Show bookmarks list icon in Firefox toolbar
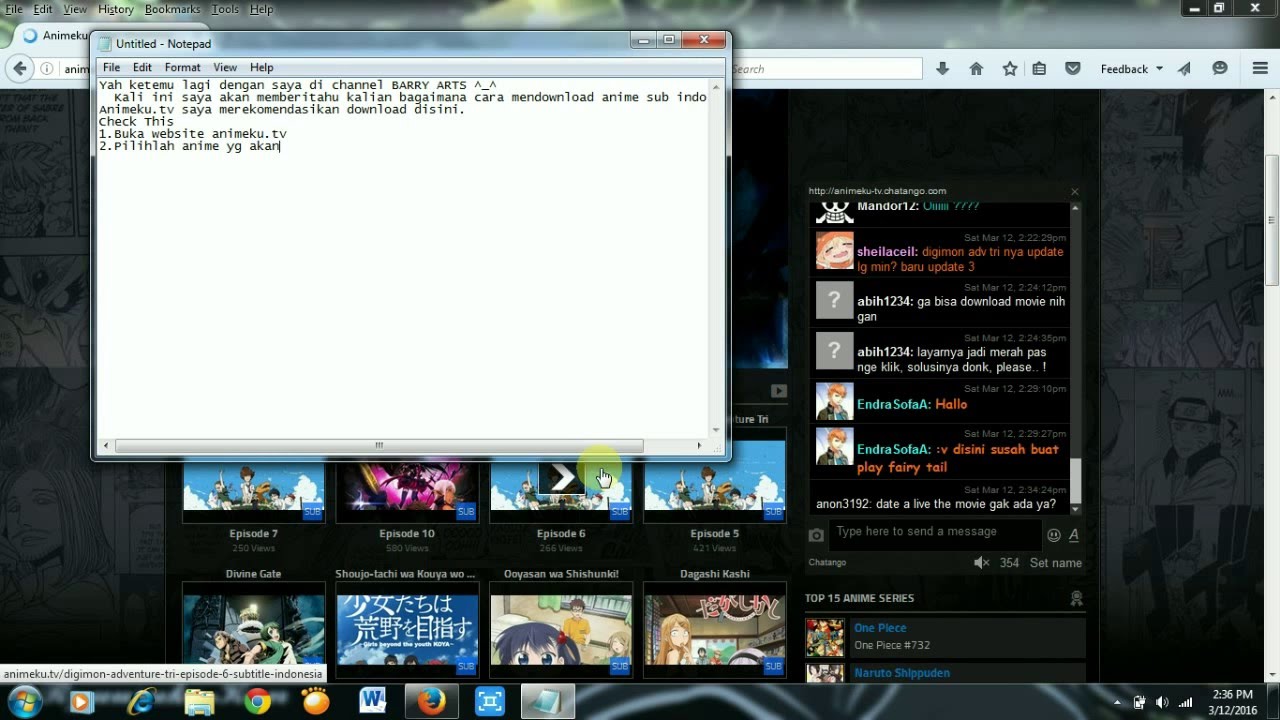Screen dimensions: 1280x720 (x=1039, y=69)
